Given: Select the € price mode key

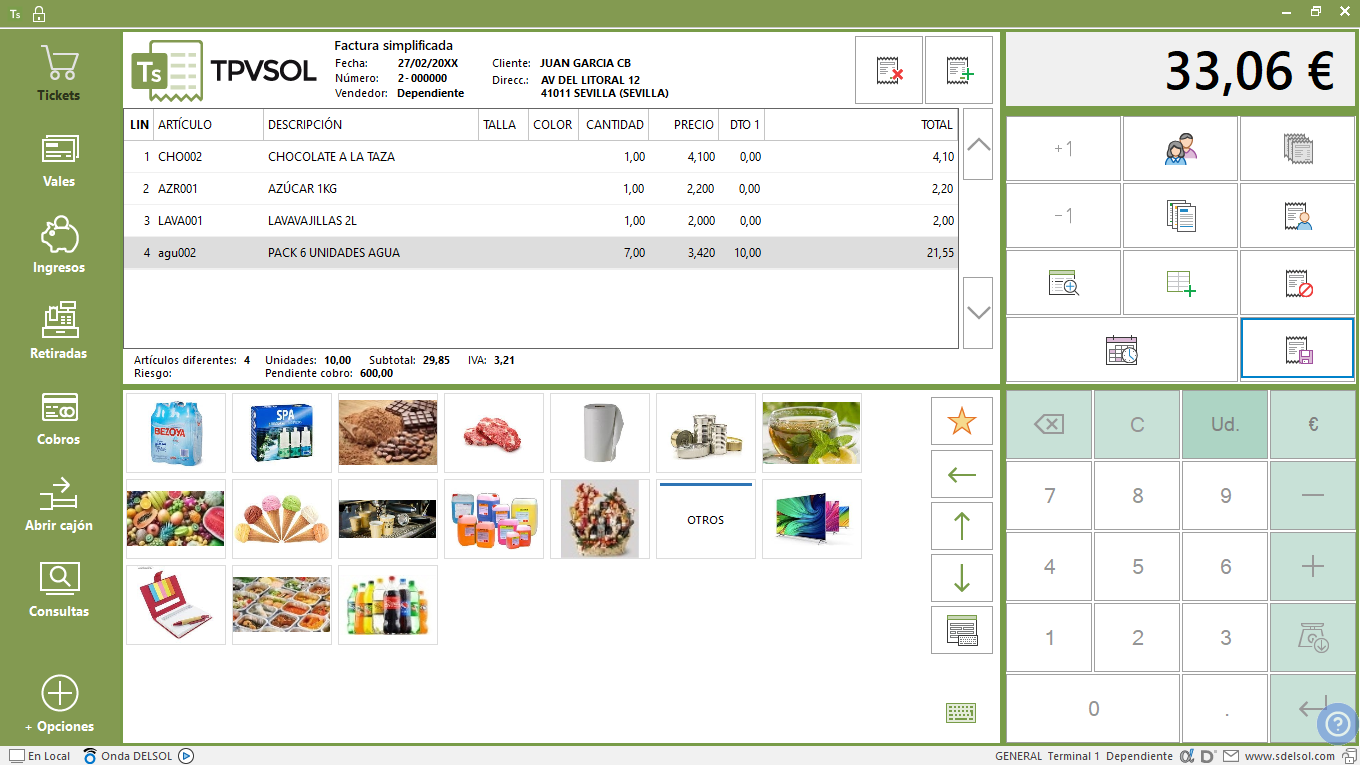Looking at the screenshot, I should 1313,424.
